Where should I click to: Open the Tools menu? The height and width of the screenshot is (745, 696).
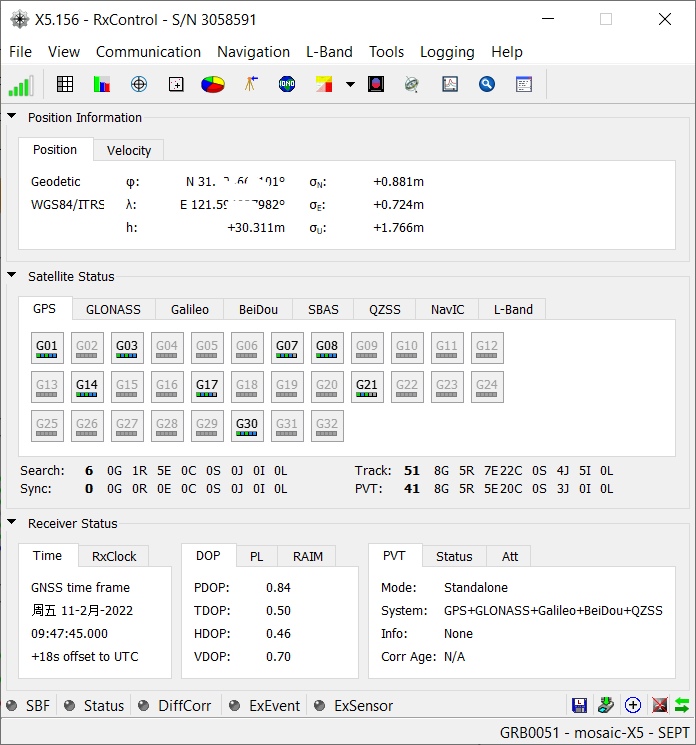tap(386, 52)
